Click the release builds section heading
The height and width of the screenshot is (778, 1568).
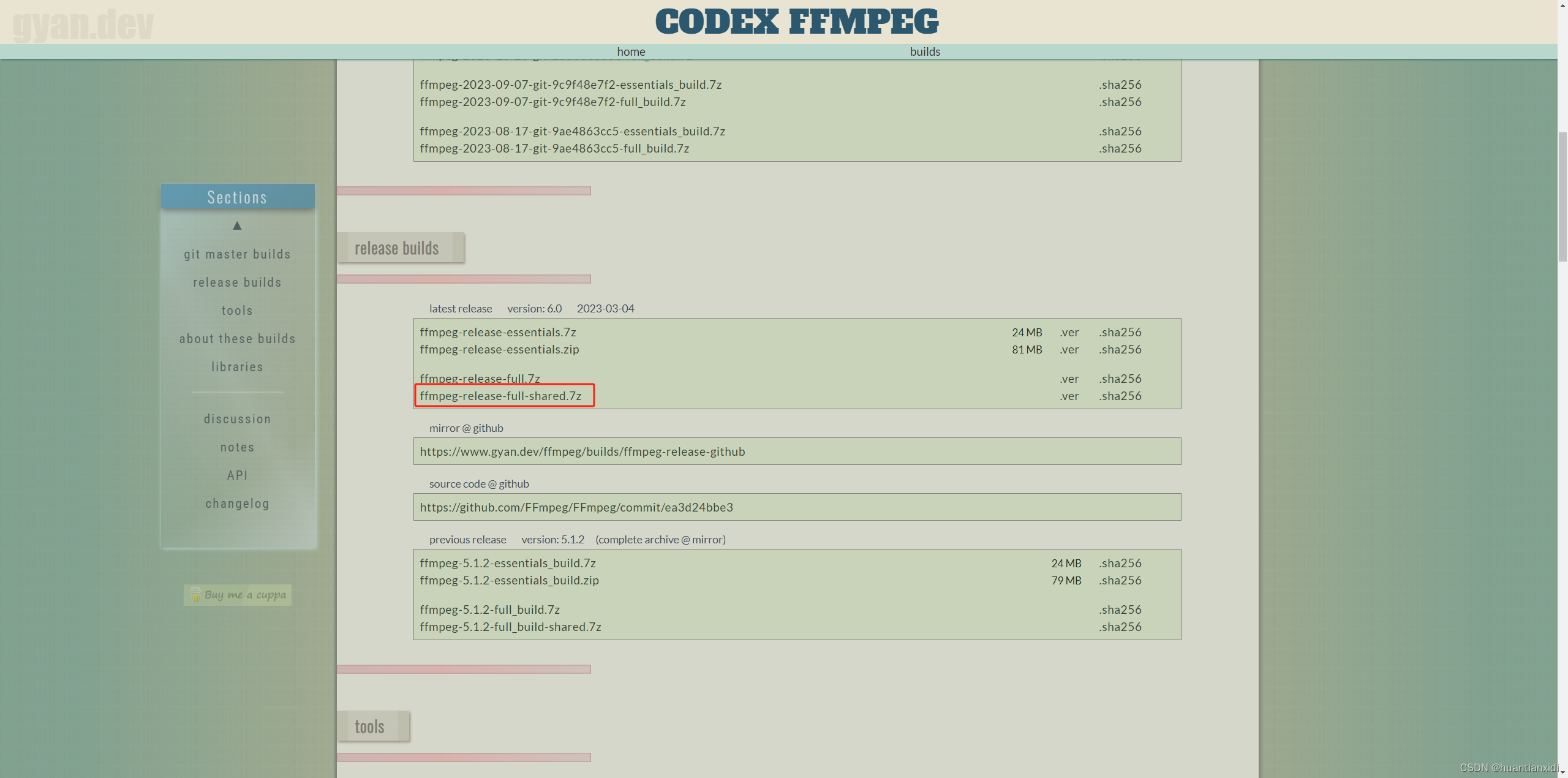pyautogui.click(x=400, y=248)
